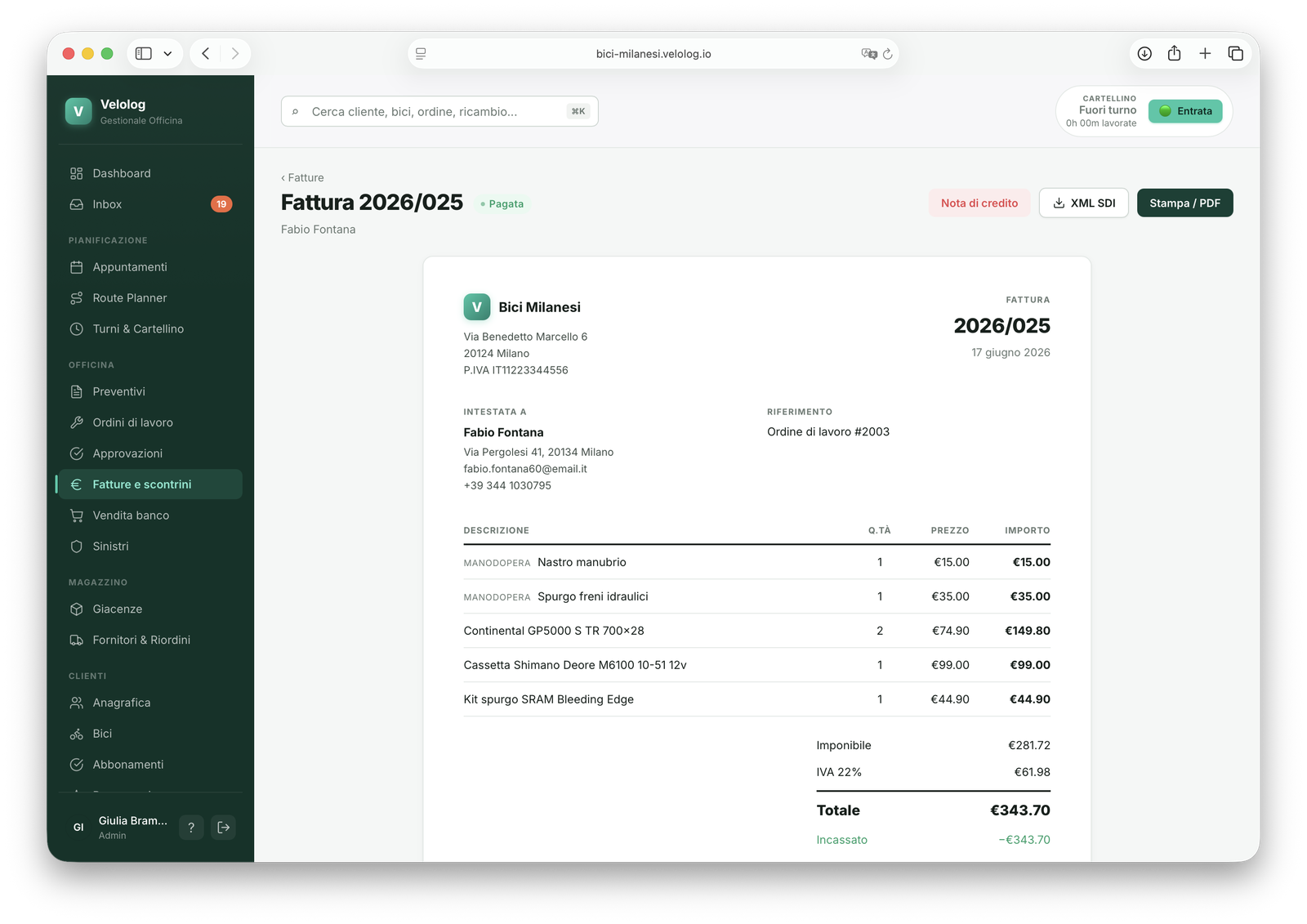Click the Ordini di lavoro wrench icon
The image size is (1307, 924).
click(x=77, y=422)
